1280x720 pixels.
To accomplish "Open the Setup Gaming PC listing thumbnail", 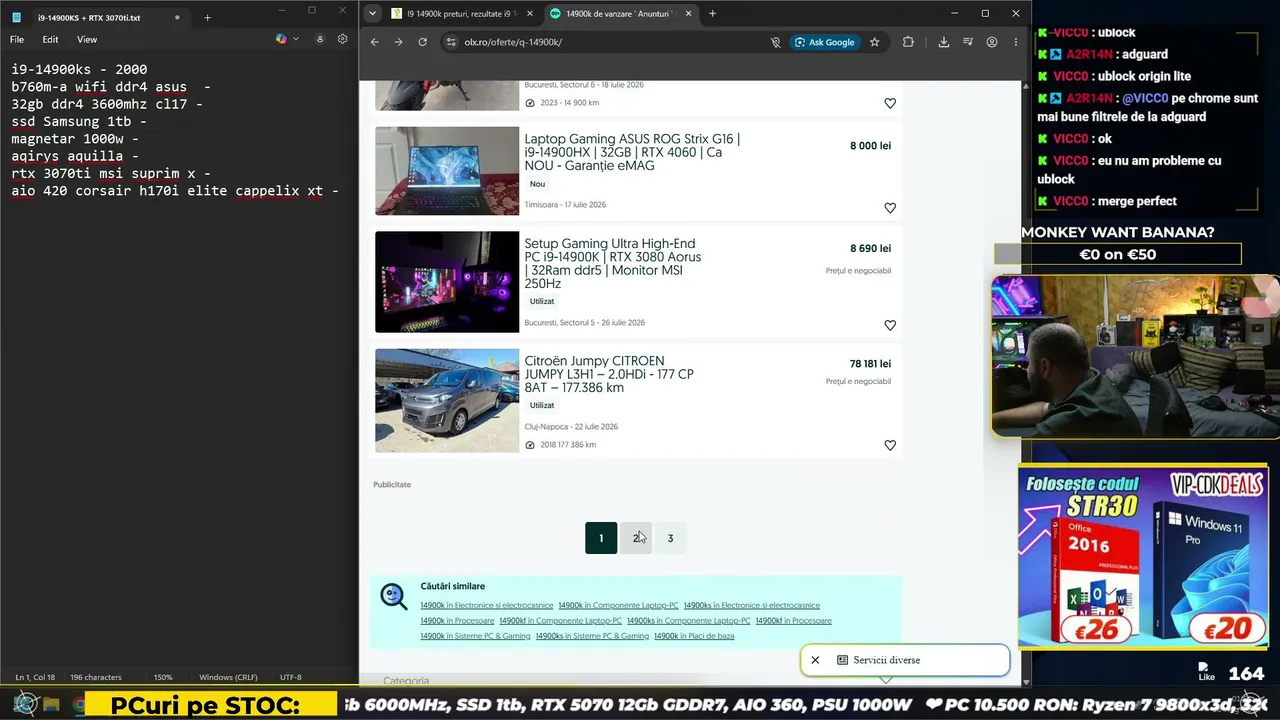I will pyautogui.click(x=447, y=282).
